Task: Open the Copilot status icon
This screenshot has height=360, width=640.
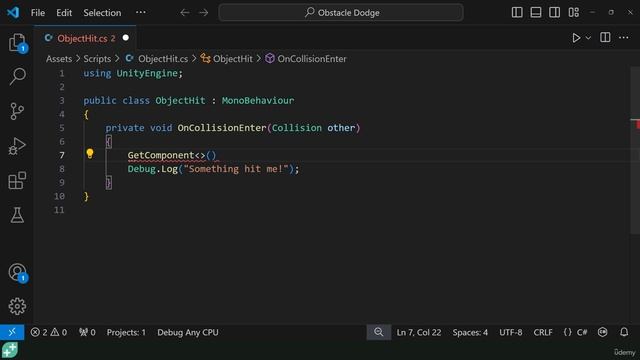Action: point(603,332)
